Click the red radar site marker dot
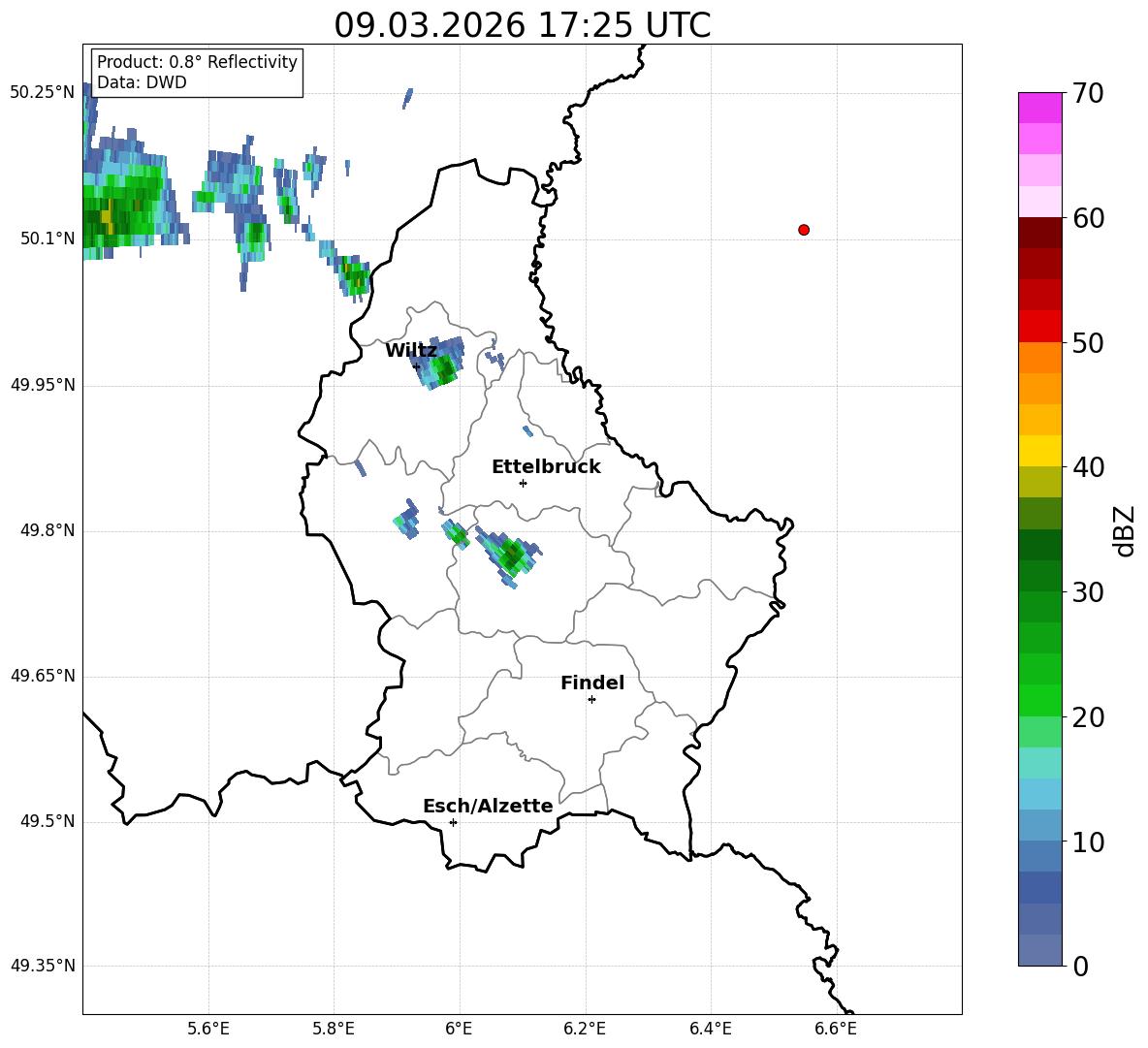Viewport: 1148px width, 1048px height. coord(803,230)
